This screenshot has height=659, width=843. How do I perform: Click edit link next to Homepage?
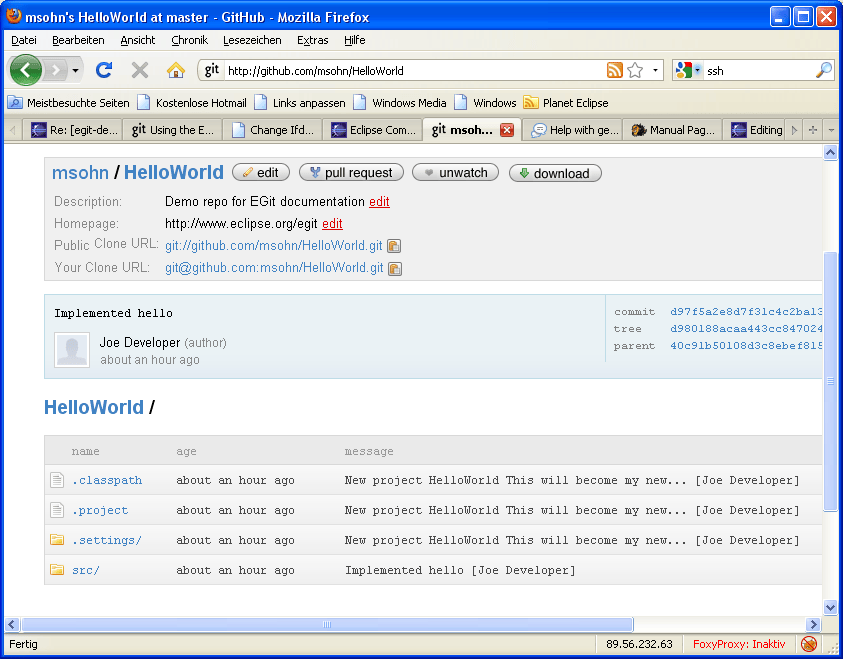tap(332, 224)
